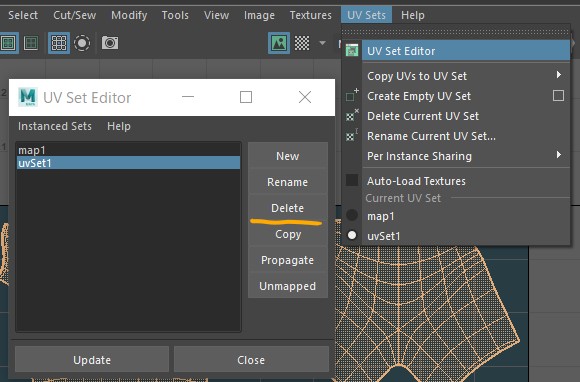Select the map1 radio button under Current UV Set
Viewport: 580px width, 382px height.
click(x=352, y=215)
